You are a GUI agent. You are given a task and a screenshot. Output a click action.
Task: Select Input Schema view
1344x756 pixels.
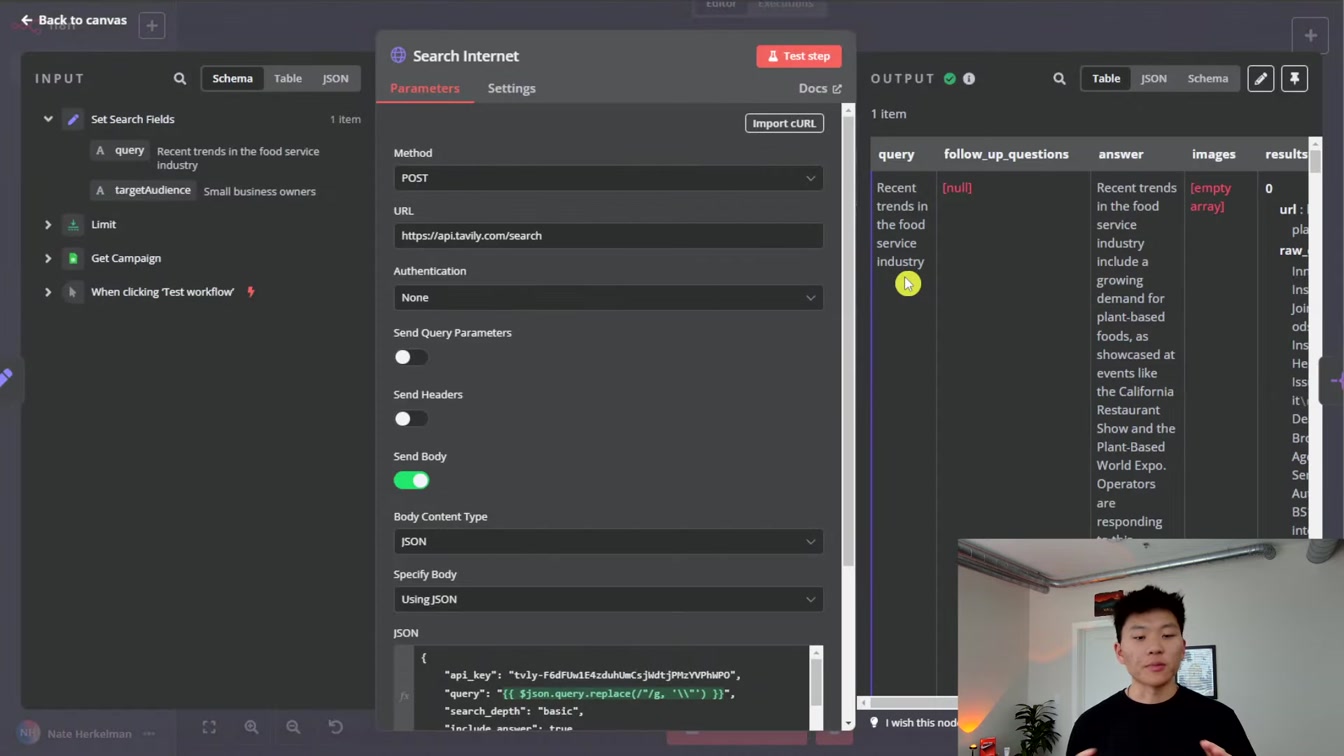point(232,78)
